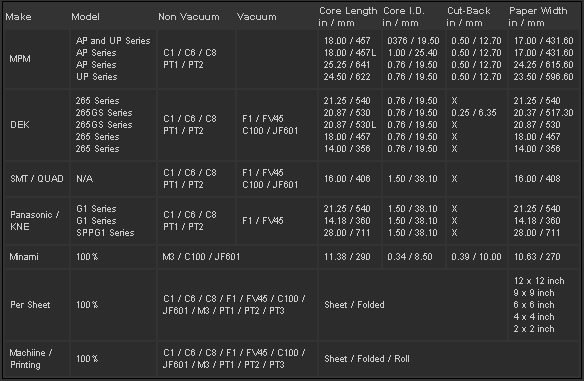Select the MPM make cell

tap(20, 59)
